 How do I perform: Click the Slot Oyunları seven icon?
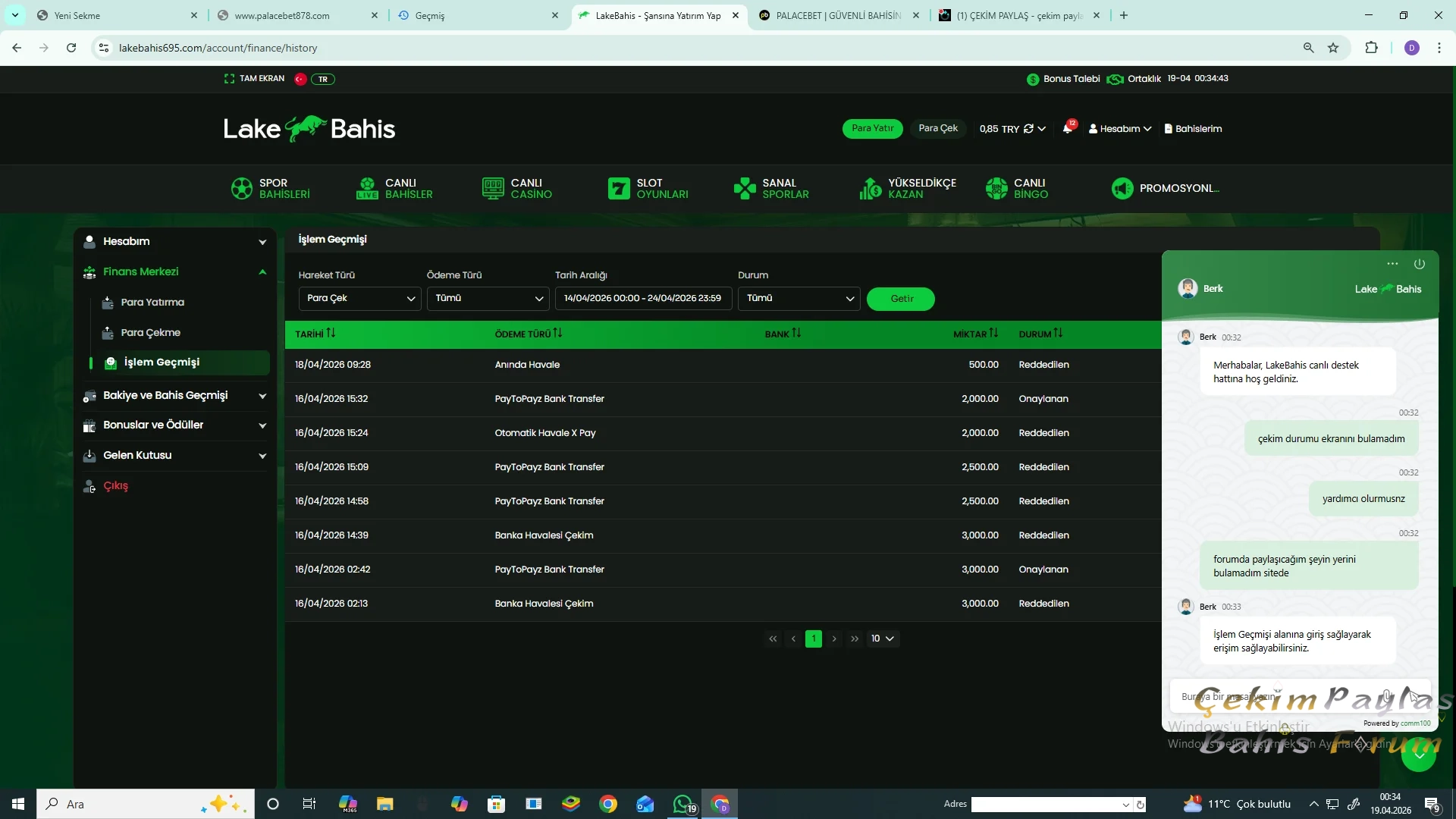pyautogui.click(x=619, y=188)
